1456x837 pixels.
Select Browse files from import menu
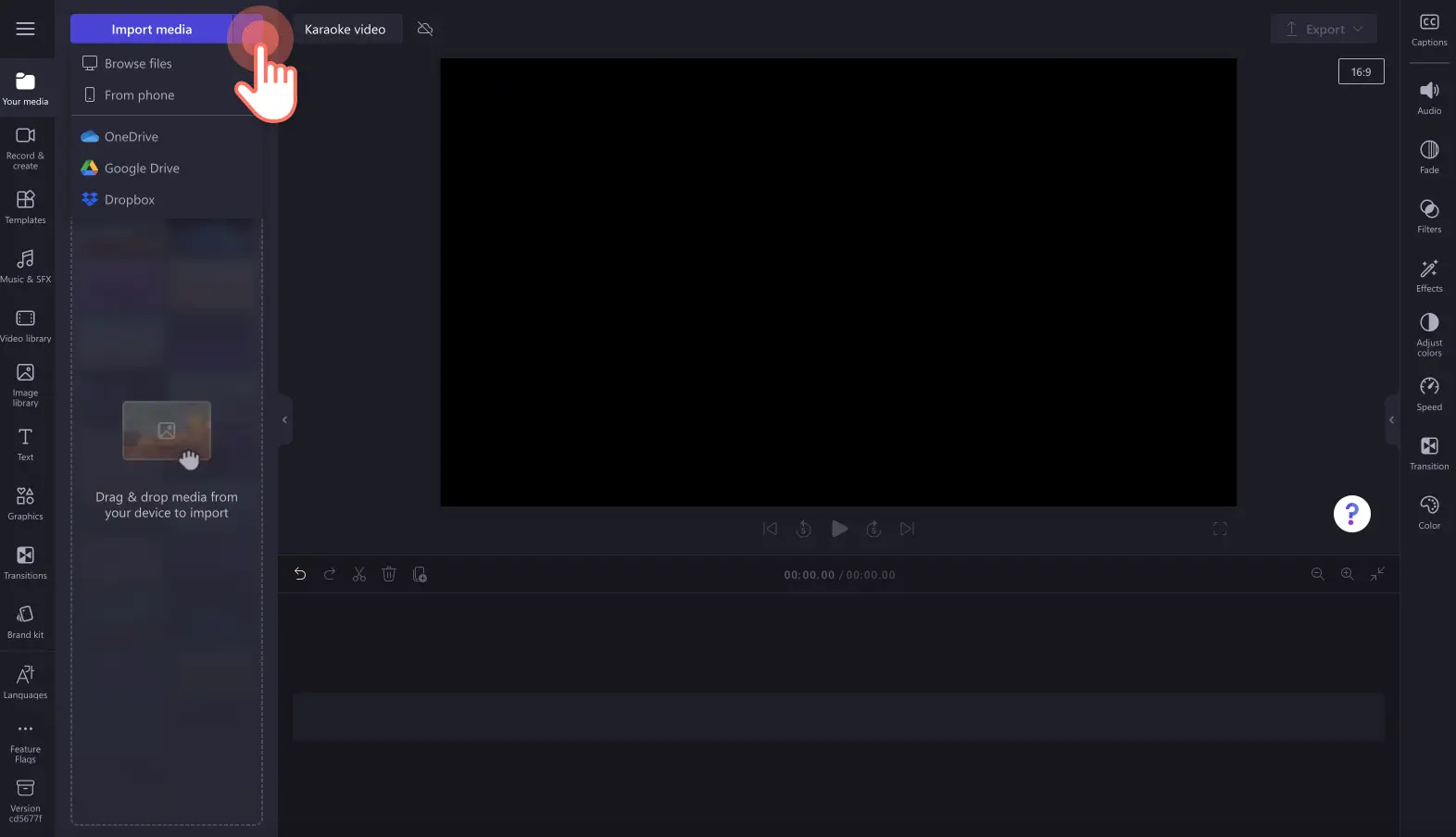pyautogui.click(x=138, y=64)
